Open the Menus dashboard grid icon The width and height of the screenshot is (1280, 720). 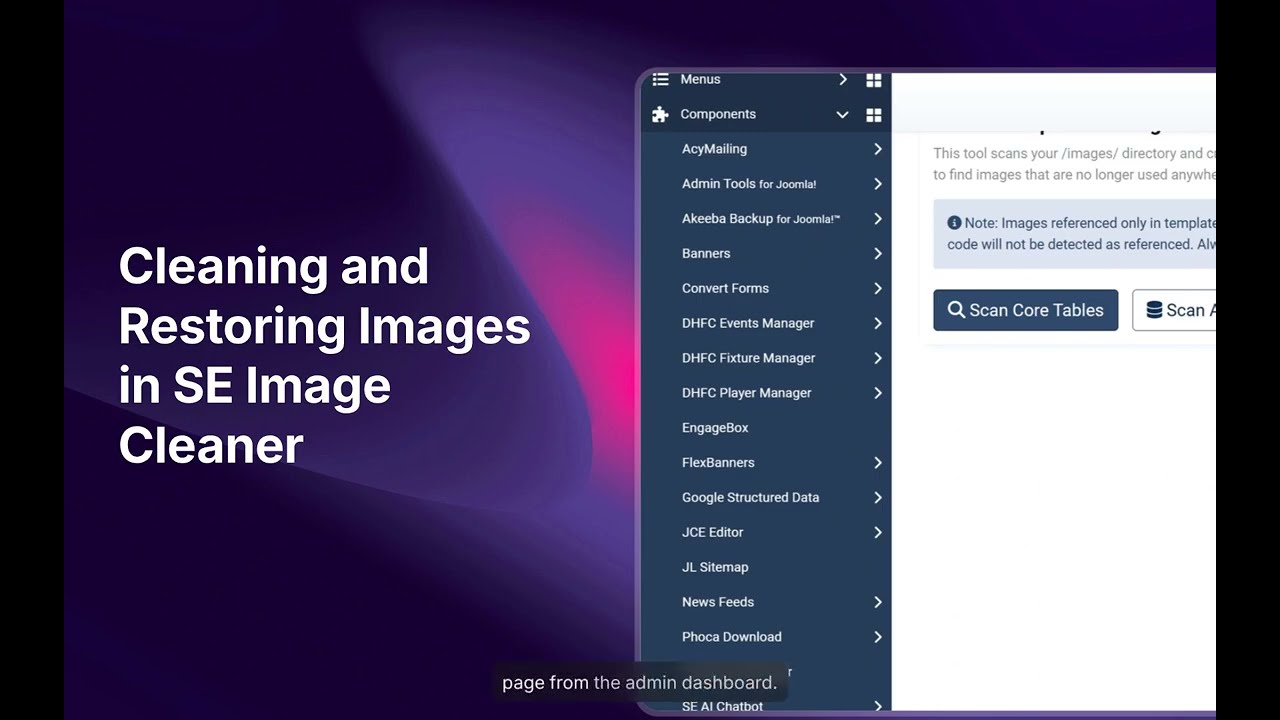(874, 80)
